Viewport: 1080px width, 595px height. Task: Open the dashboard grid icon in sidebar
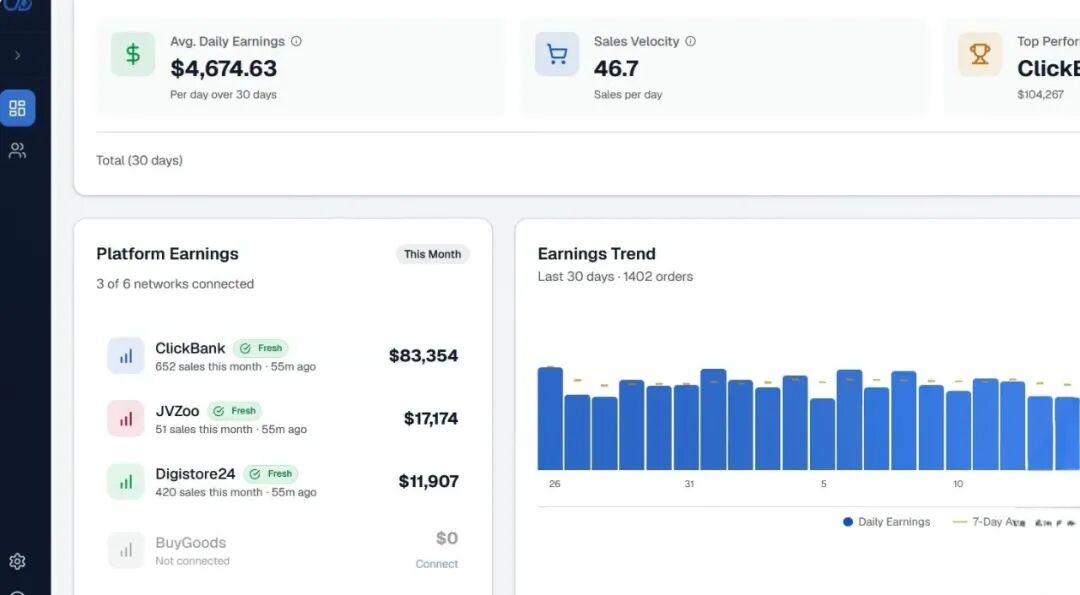point(17,108)
